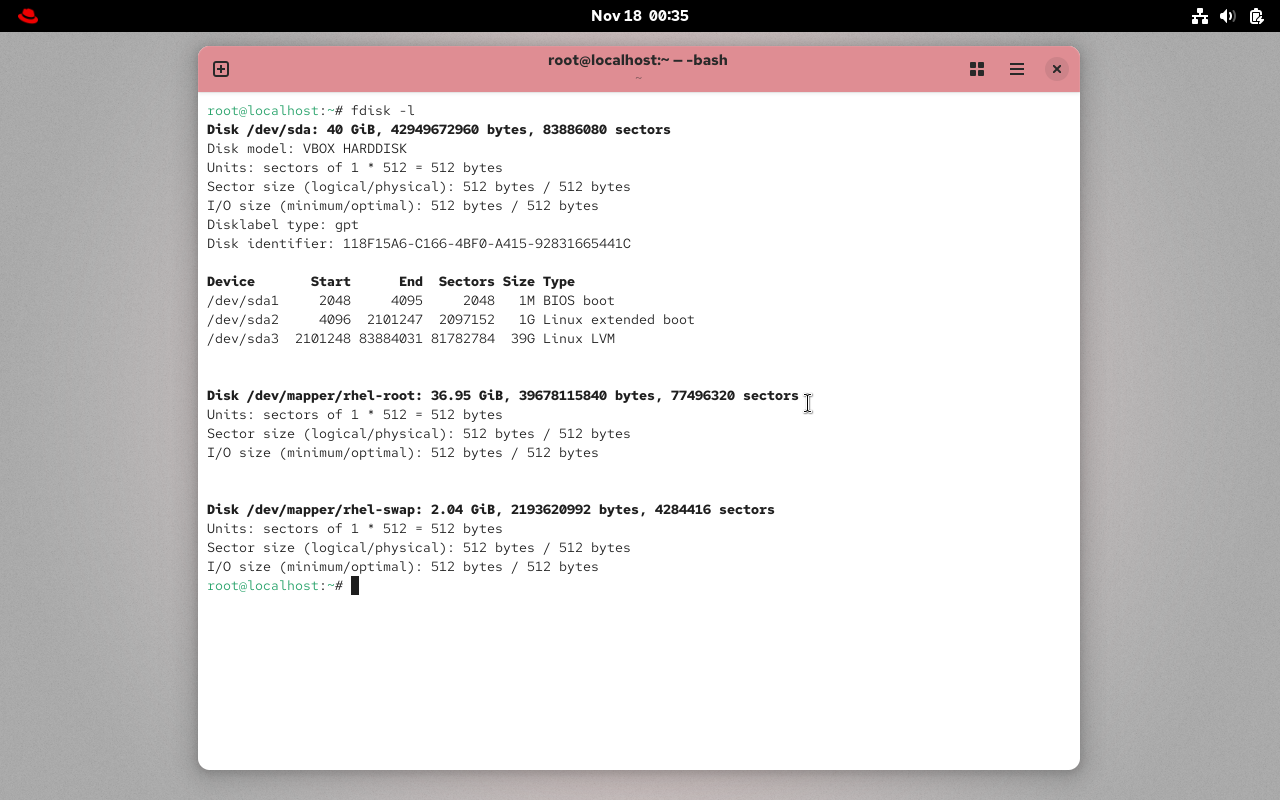Viewport: 1280px width, 800px height.
Task: Open Activities via the Red Hat logo
Action: pyautogui.click(x=28, y=16)
